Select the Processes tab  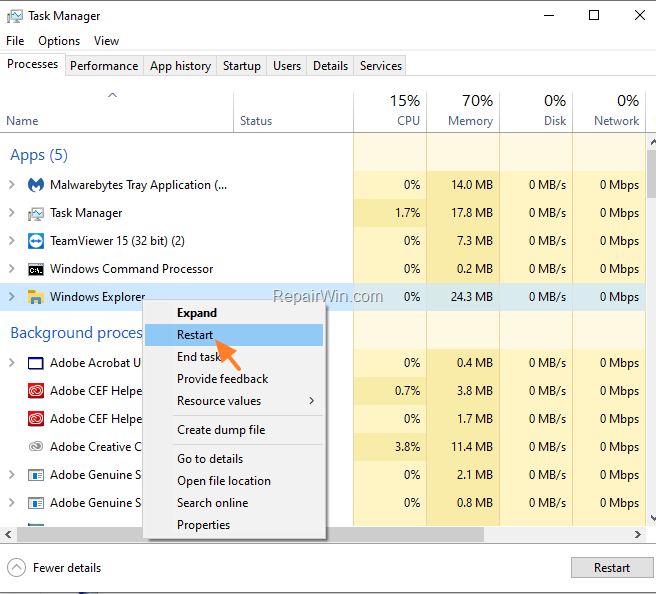coord(33,64)
